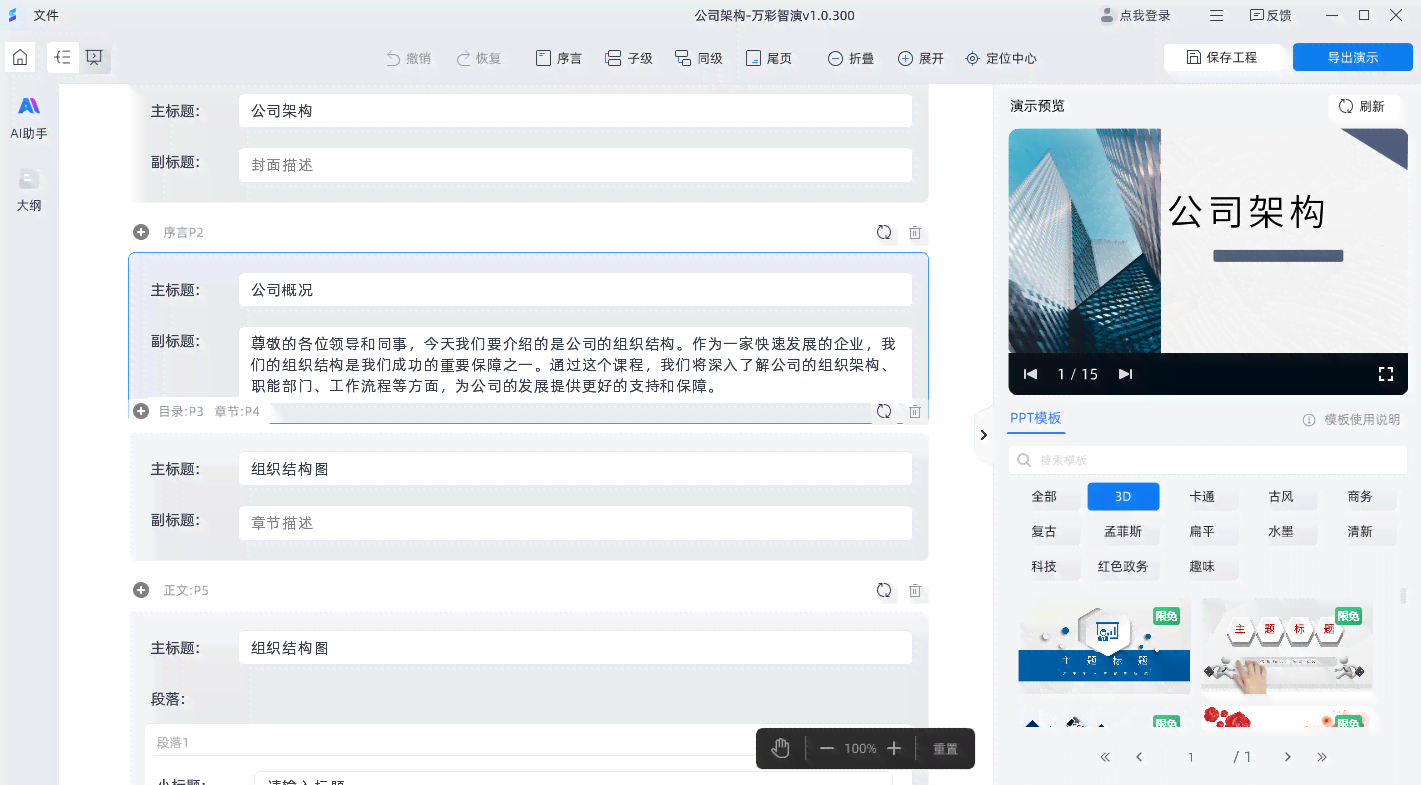1421x785 pixels.
Task: Filter templates by 全部
Action: pyautogui.click(x=1044, y=497)
